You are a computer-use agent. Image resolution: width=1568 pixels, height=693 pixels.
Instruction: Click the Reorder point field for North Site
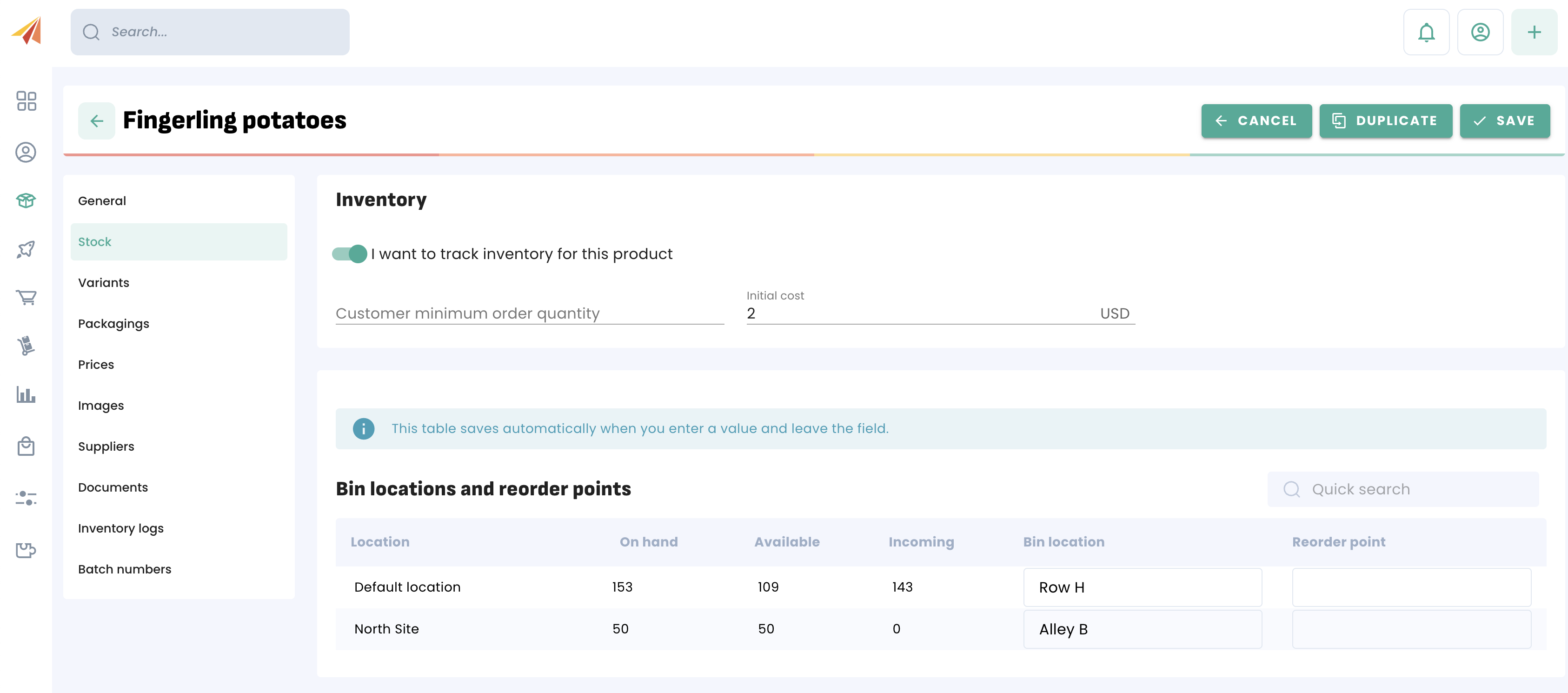[1411, 629]
